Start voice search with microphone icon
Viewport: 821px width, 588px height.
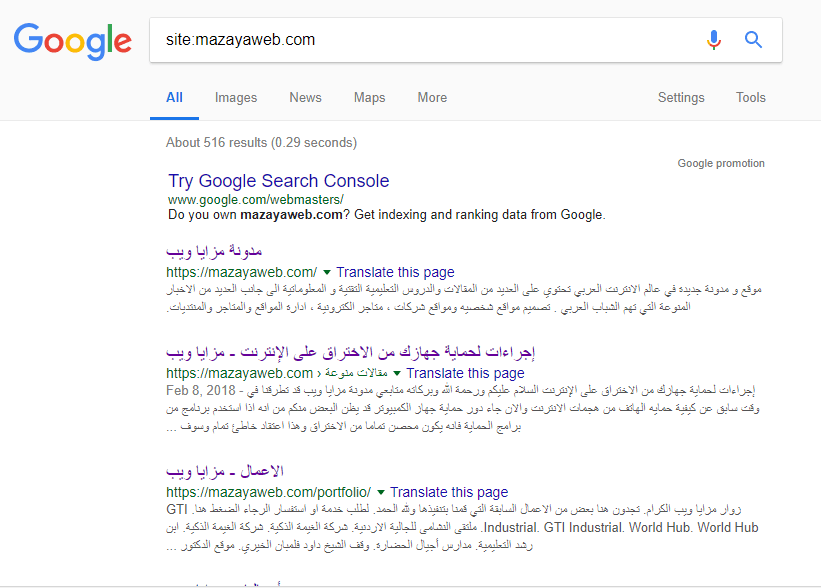coord(713,40)
